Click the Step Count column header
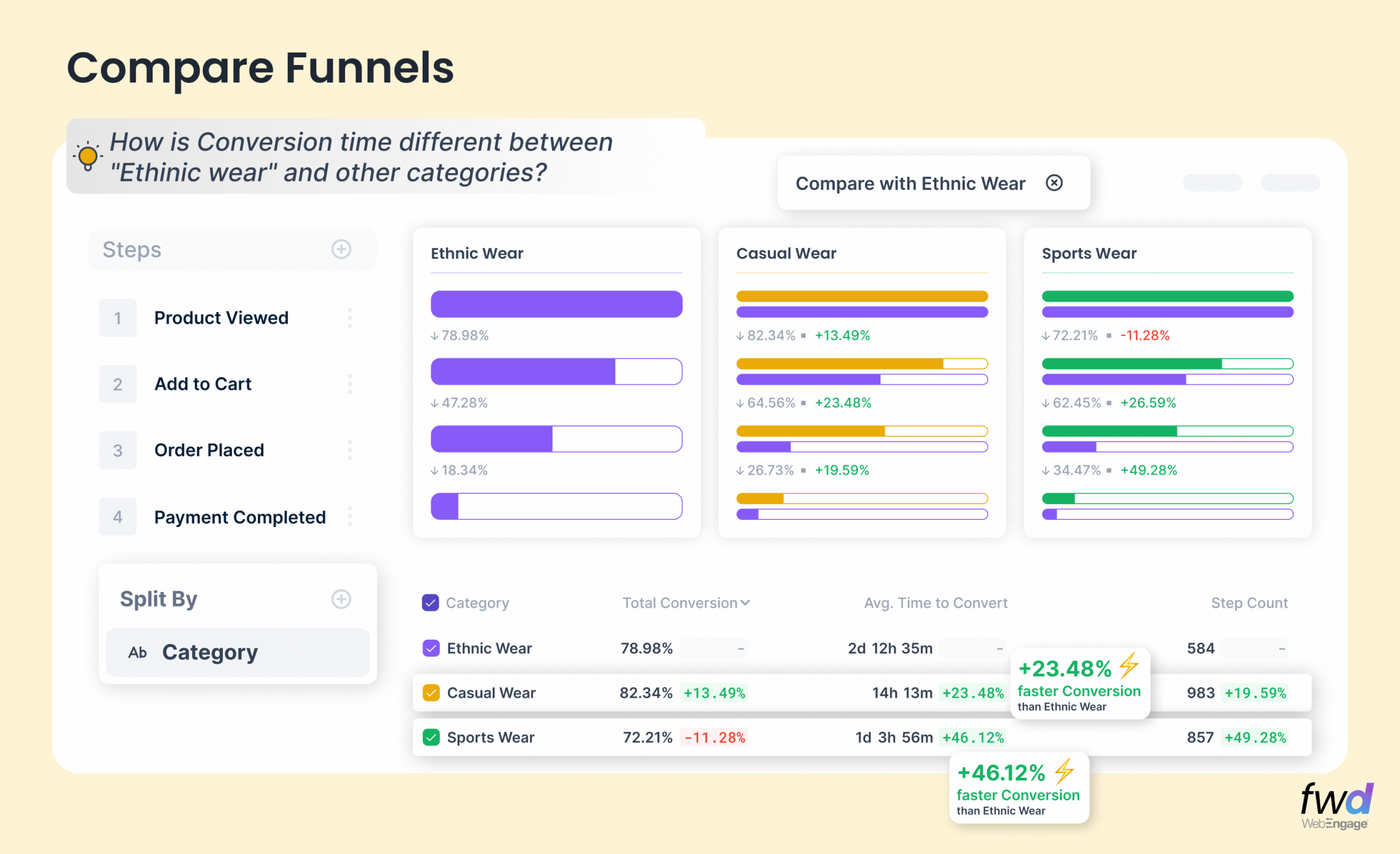 click(1249, 603)
